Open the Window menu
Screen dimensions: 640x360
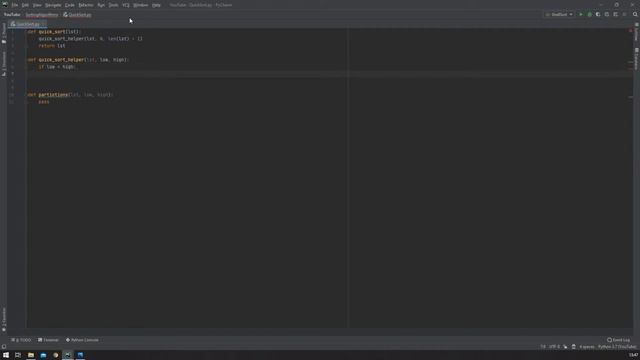click(140, 5)
